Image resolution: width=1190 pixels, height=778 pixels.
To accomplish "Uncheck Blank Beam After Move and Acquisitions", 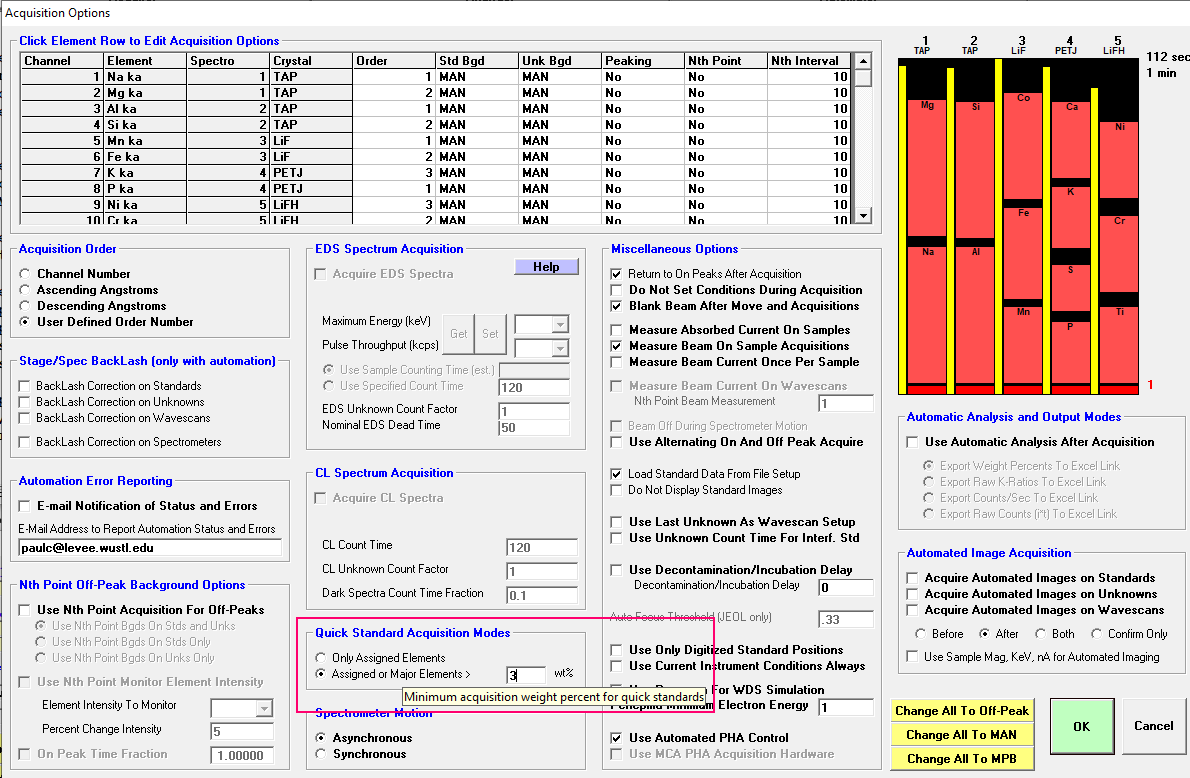I will click(x=617, y=306).
